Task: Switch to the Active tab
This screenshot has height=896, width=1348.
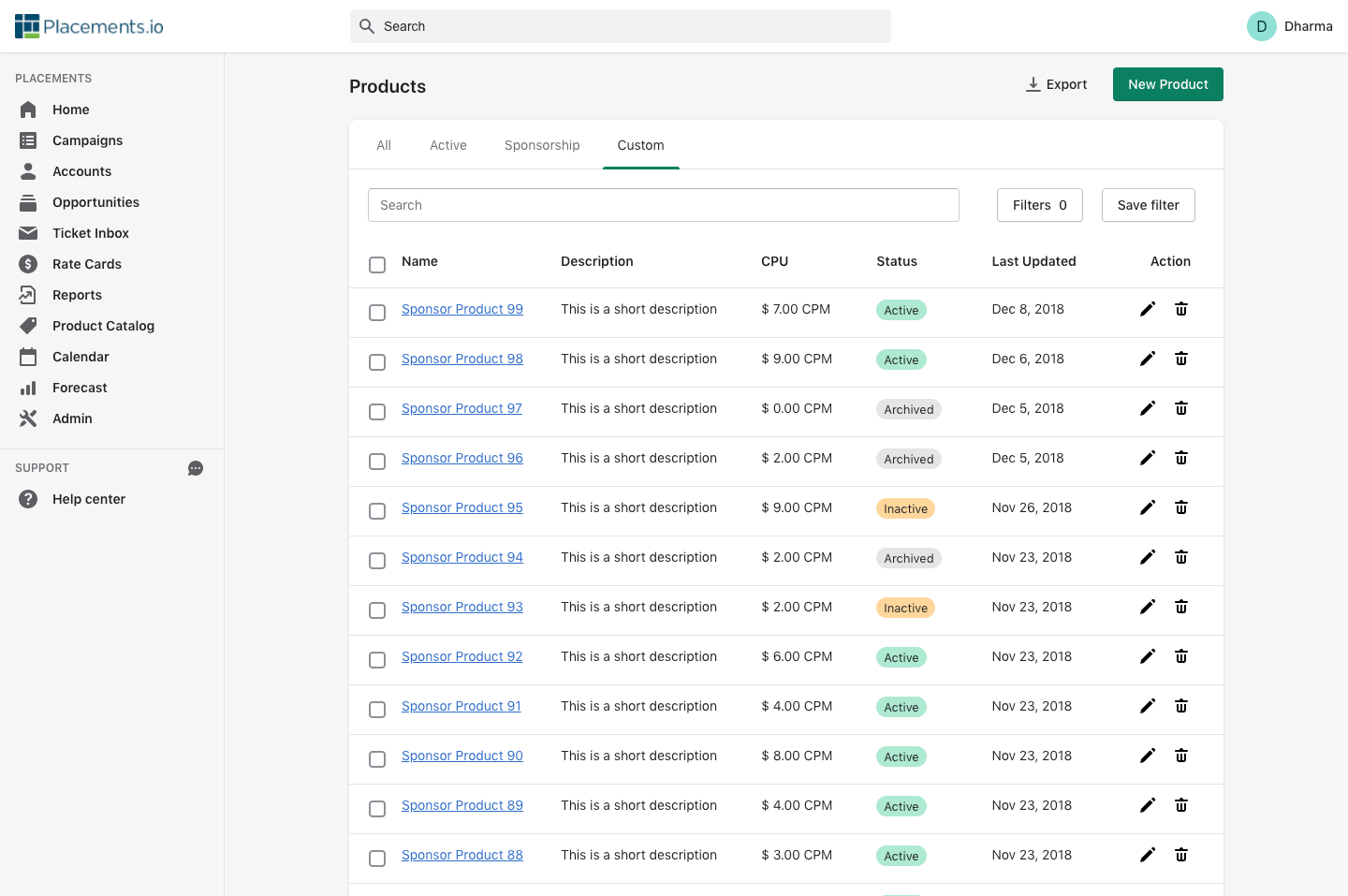Action: point(447,145)
